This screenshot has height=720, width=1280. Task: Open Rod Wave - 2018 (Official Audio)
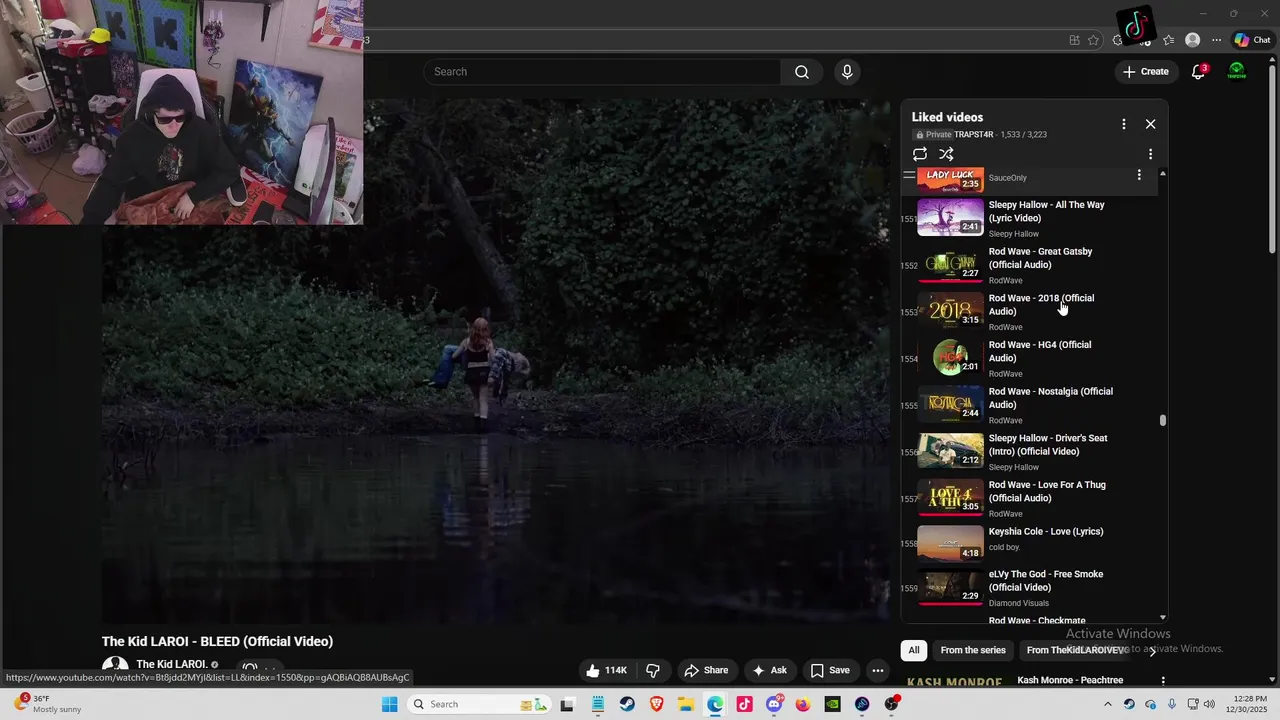[x=1041, y=305]
